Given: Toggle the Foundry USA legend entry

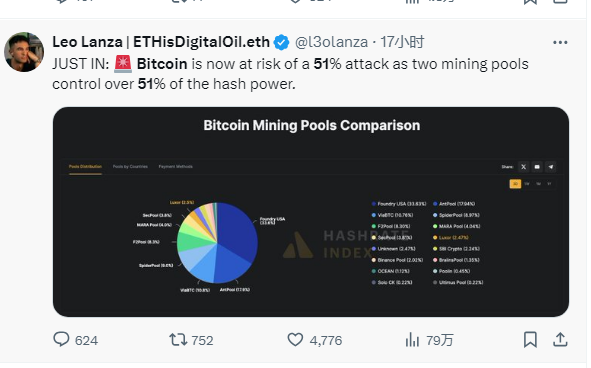Looking at the screenshot, I should pyautogui.click(x=399, y=204).
